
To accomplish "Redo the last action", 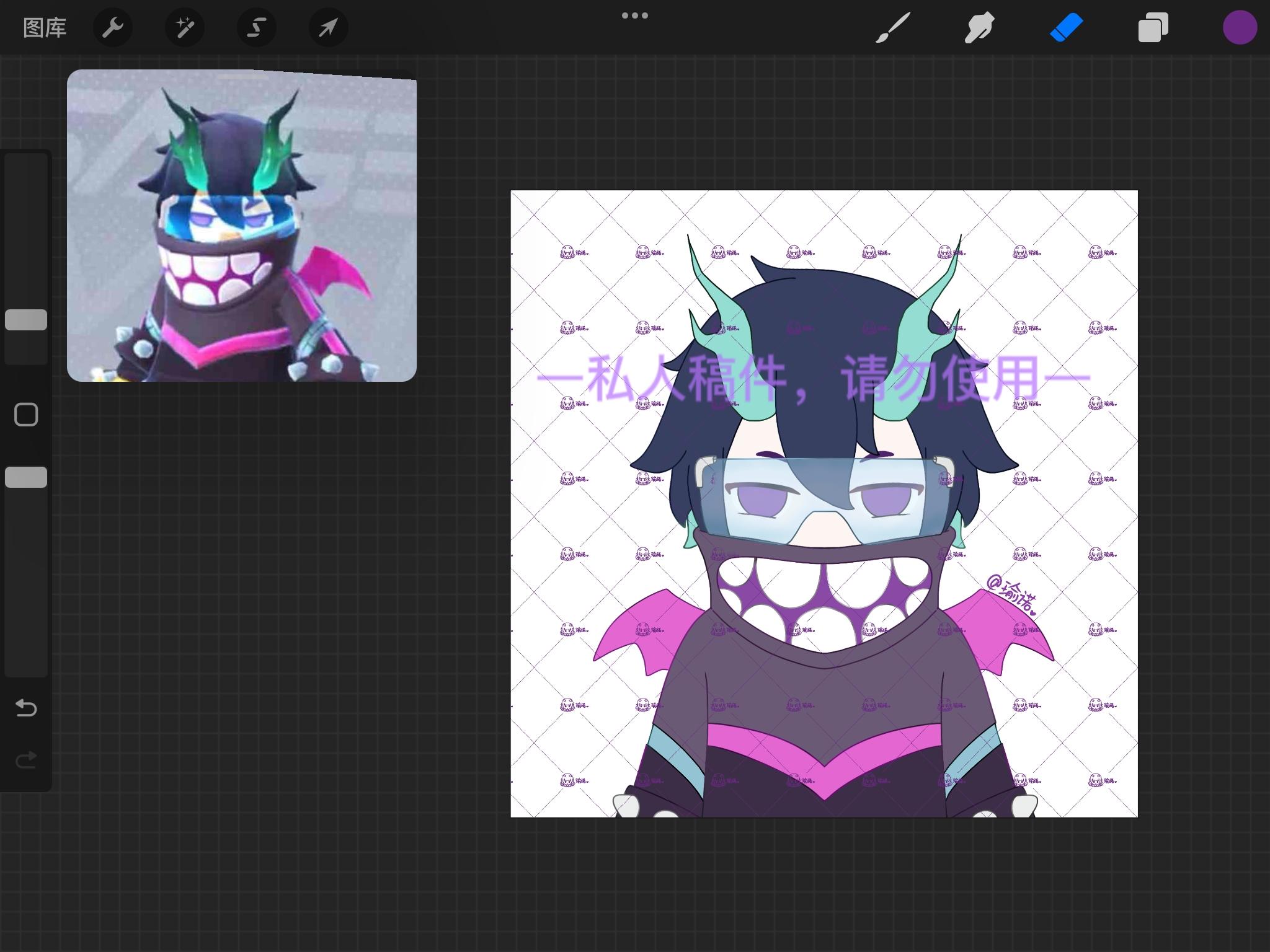I will 26,759.
